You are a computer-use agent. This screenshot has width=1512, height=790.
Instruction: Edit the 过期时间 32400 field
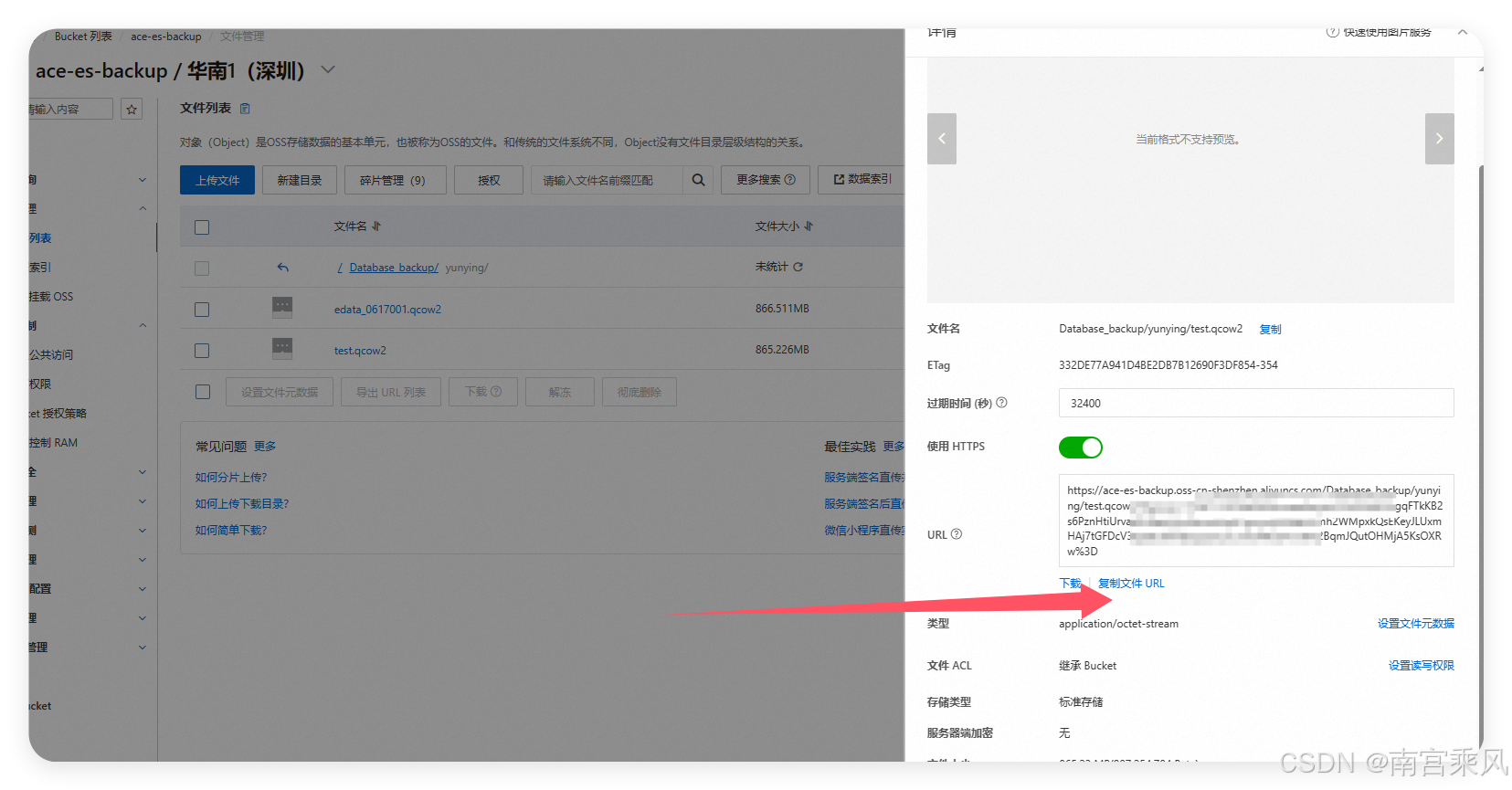1256,403
